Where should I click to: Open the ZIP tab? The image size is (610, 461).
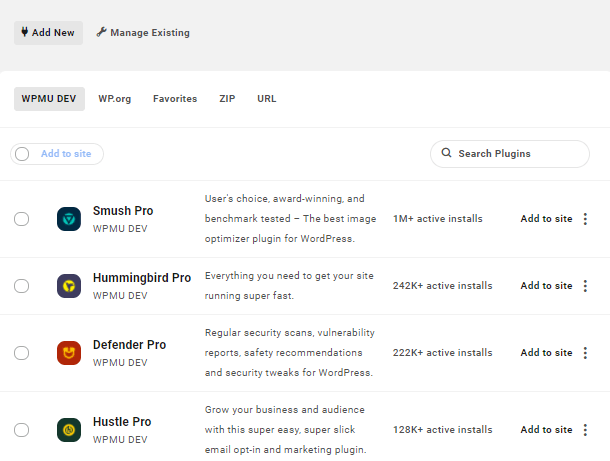227,99
